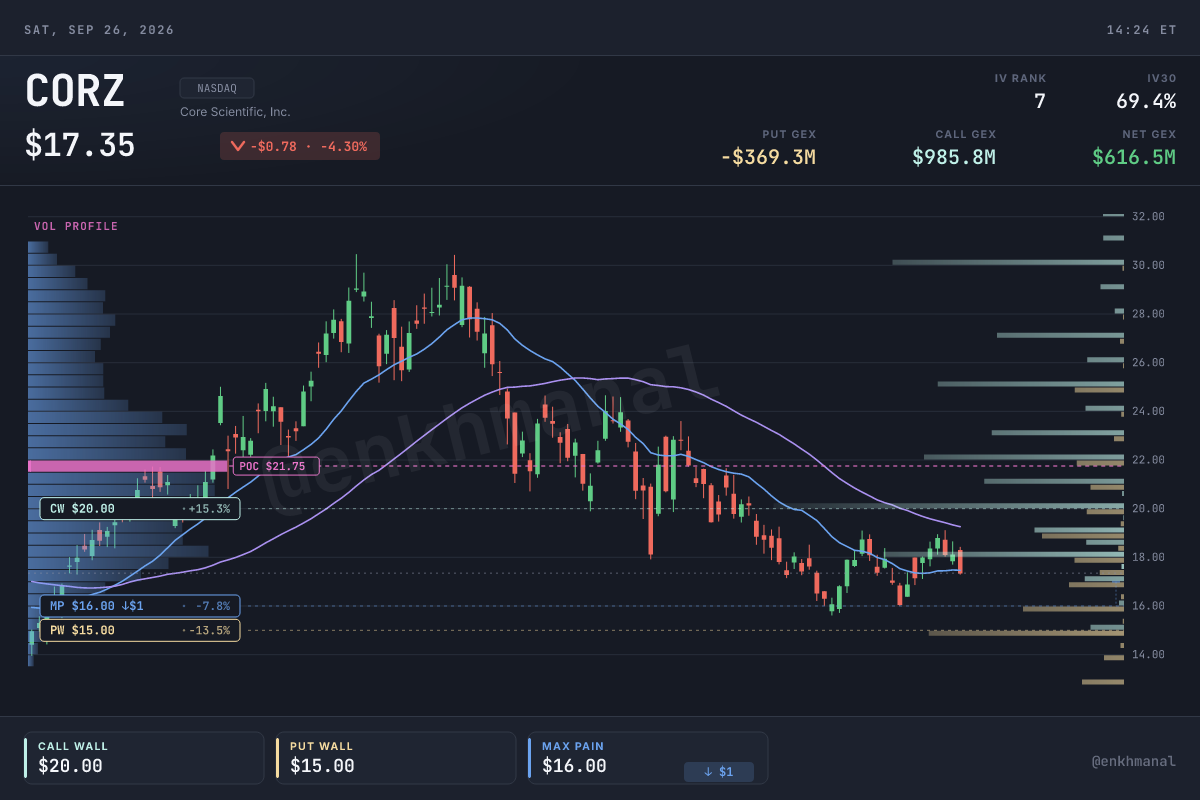This screenshot has width=1200, height=800.
Task: Click the PUT GEX value -$369.3M
Action: [768, 157]
